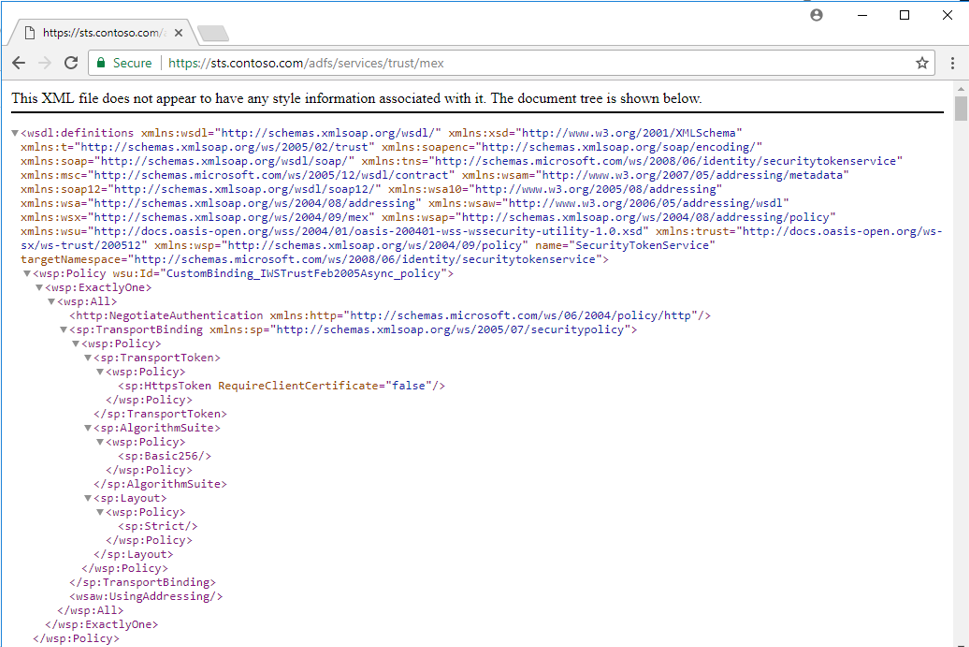Click the green Secure padlock icon
The image size is (969, 647).
coord(101,62)
